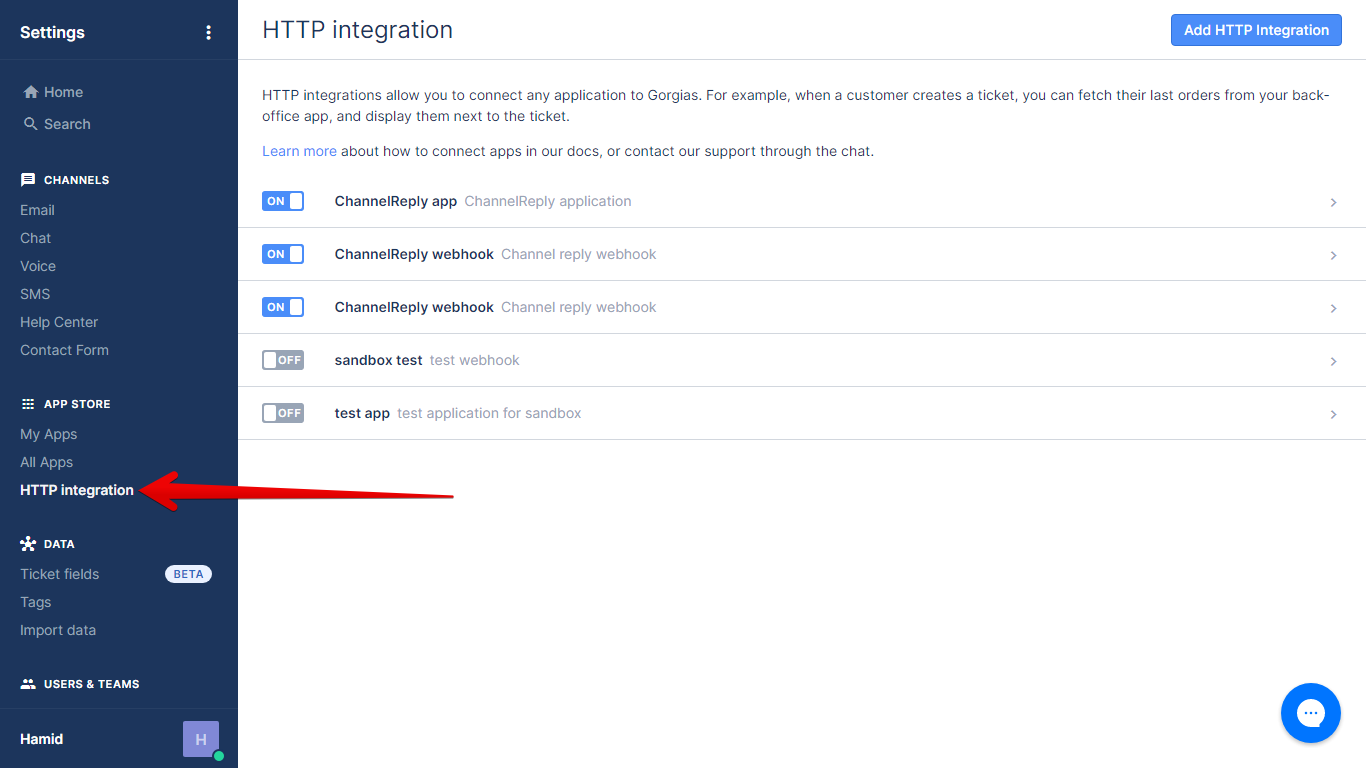Screen dimensions: 1366x768
Task: Click the Channels section message icon
Action: tap(28, 180)
